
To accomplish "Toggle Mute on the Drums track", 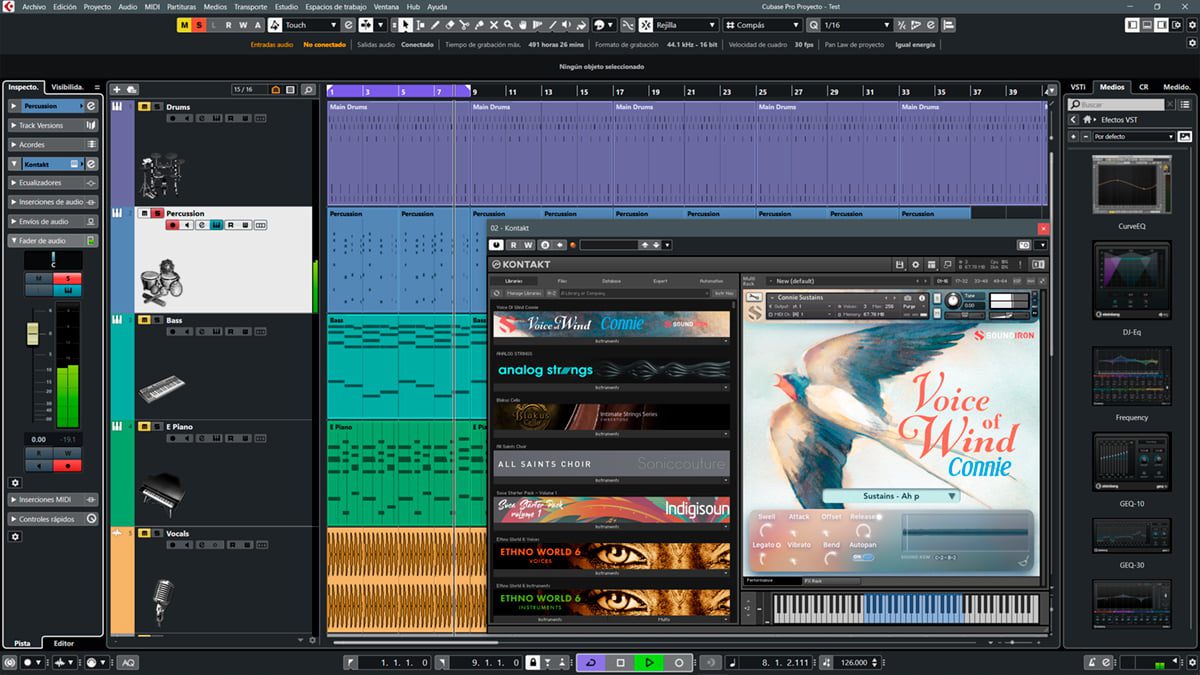I will [145, 107].
